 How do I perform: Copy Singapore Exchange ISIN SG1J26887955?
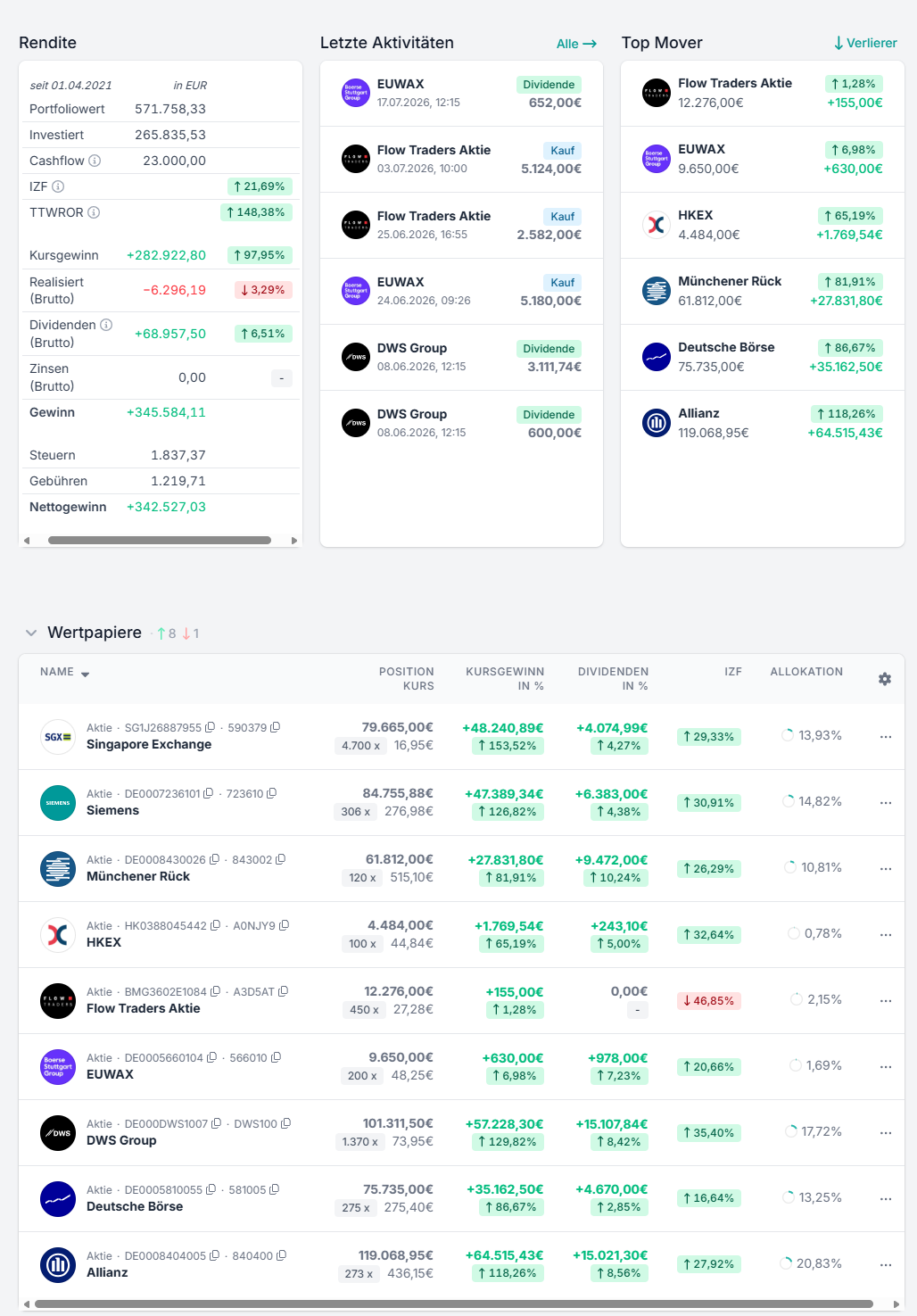210,727
